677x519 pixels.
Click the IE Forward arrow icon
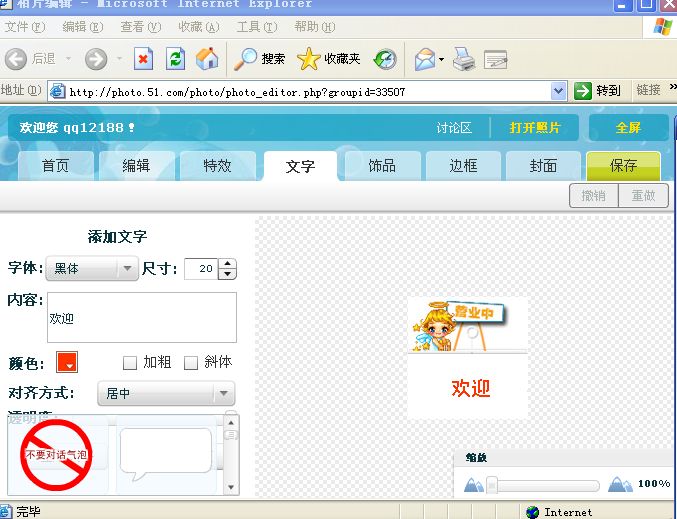[x=96, y=59]
